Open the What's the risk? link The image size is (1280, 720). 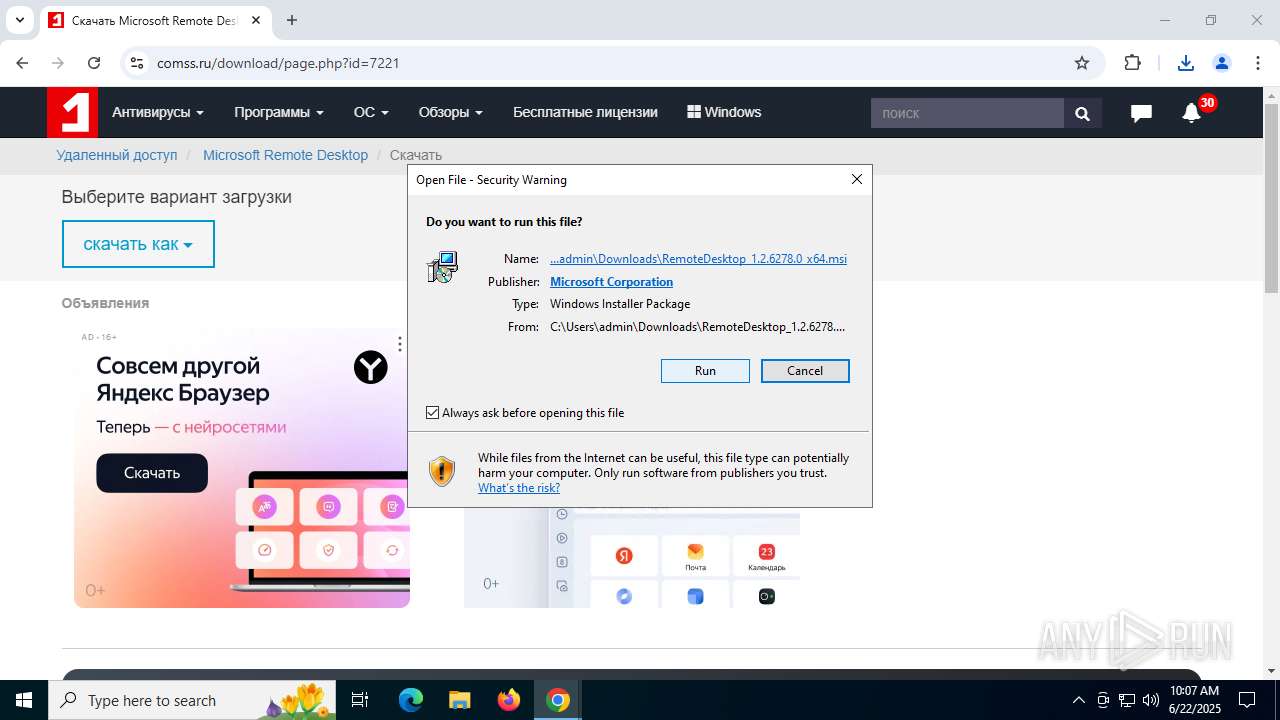click(x=519, y=488)
